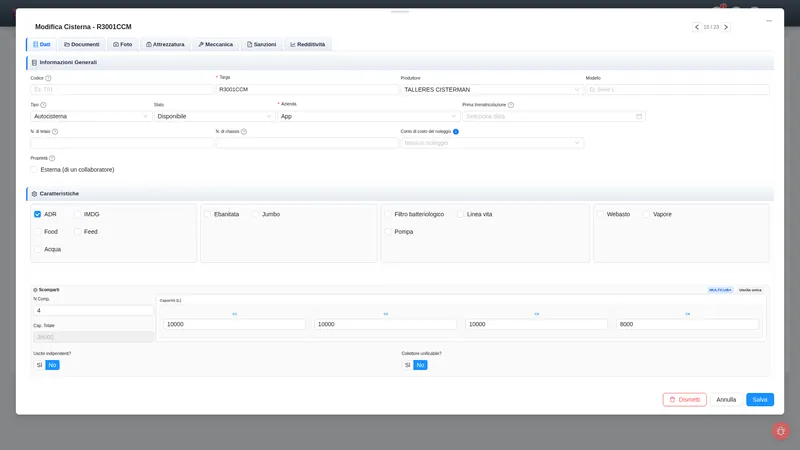Check Esterna (di un collaboratore) box

(34, 169)
